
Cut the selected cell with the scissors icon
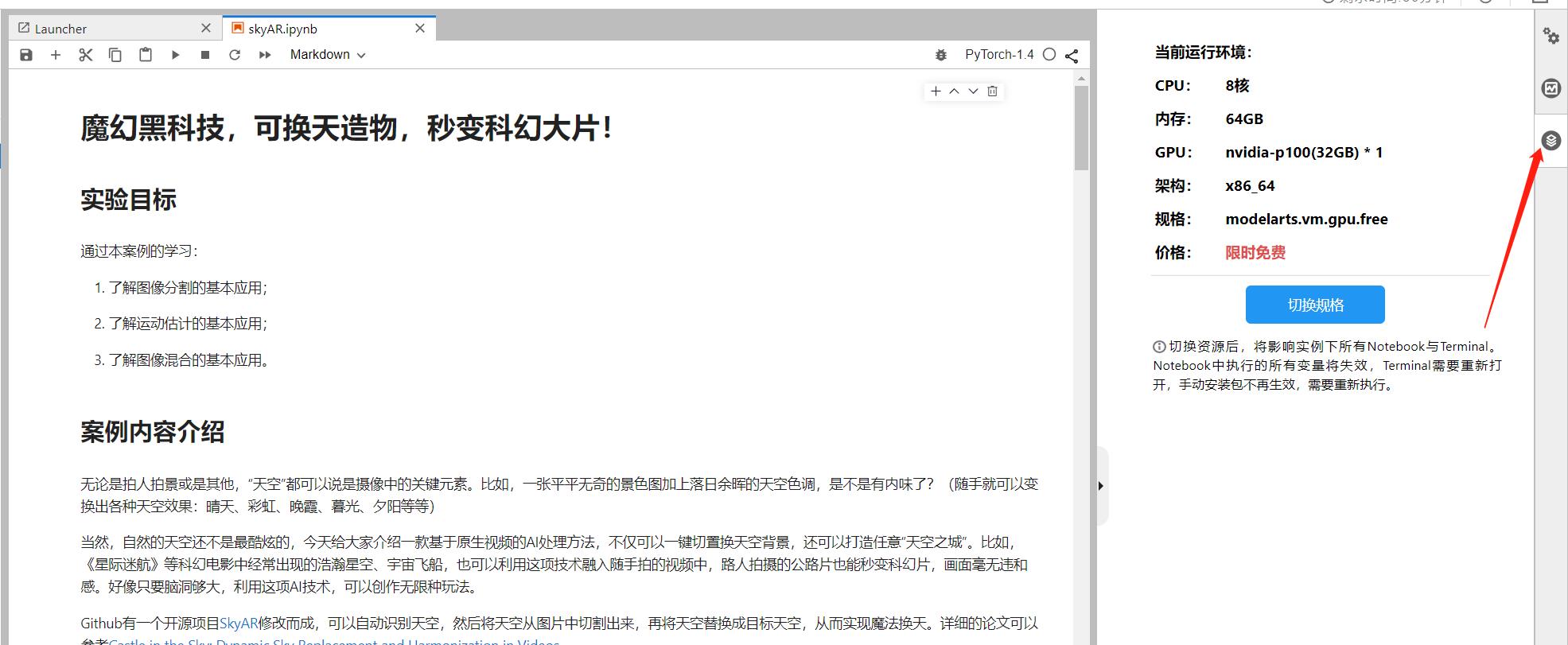[x=86, y=55]
